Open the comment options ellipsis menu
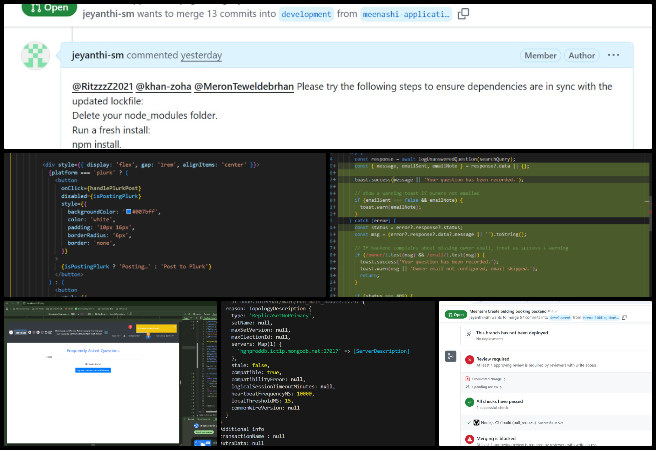This screenshot has width=656, height=450. point(614,55)
